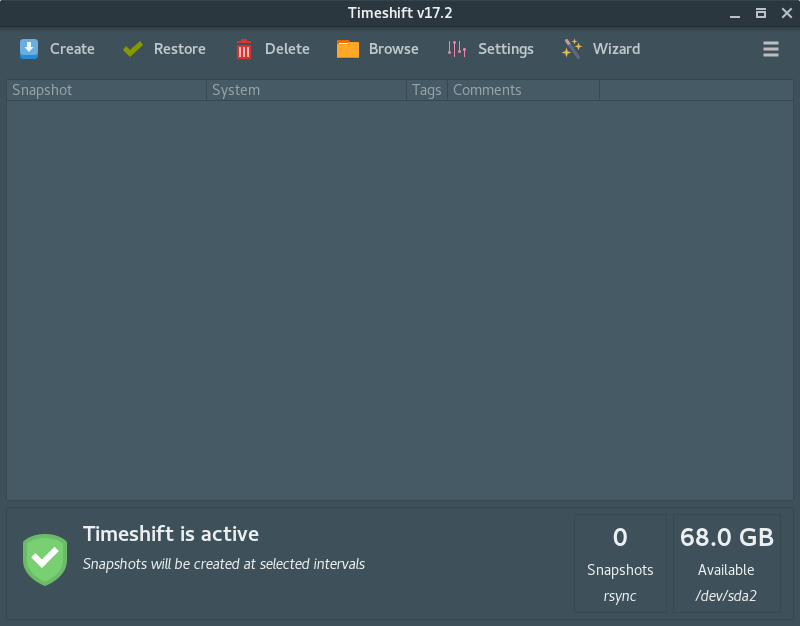Open the Browse snapshots folder icon

(x=348, y=48)
